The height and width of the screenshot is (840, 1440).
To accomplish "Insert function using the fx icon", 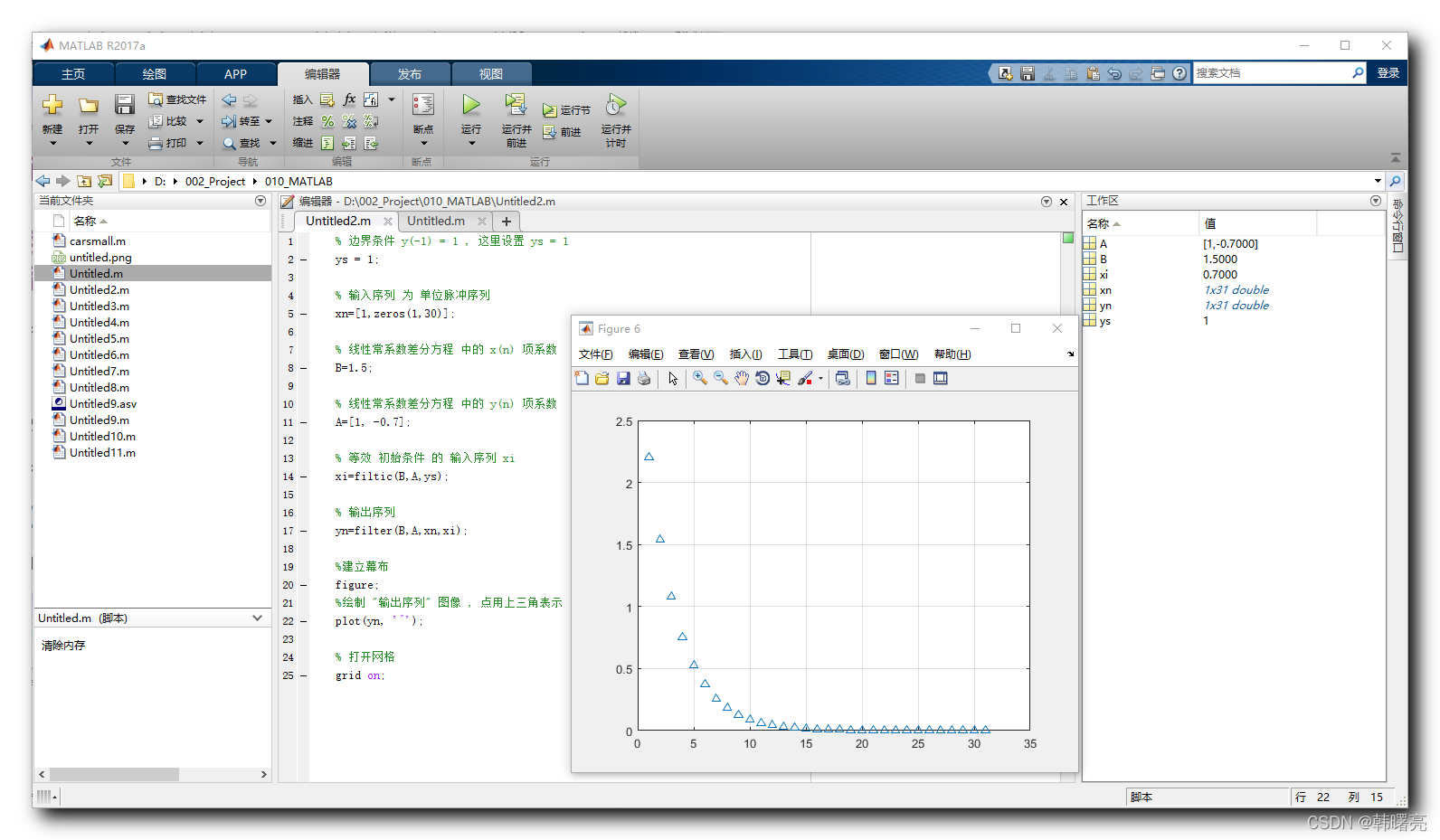I will pos(349,99).
